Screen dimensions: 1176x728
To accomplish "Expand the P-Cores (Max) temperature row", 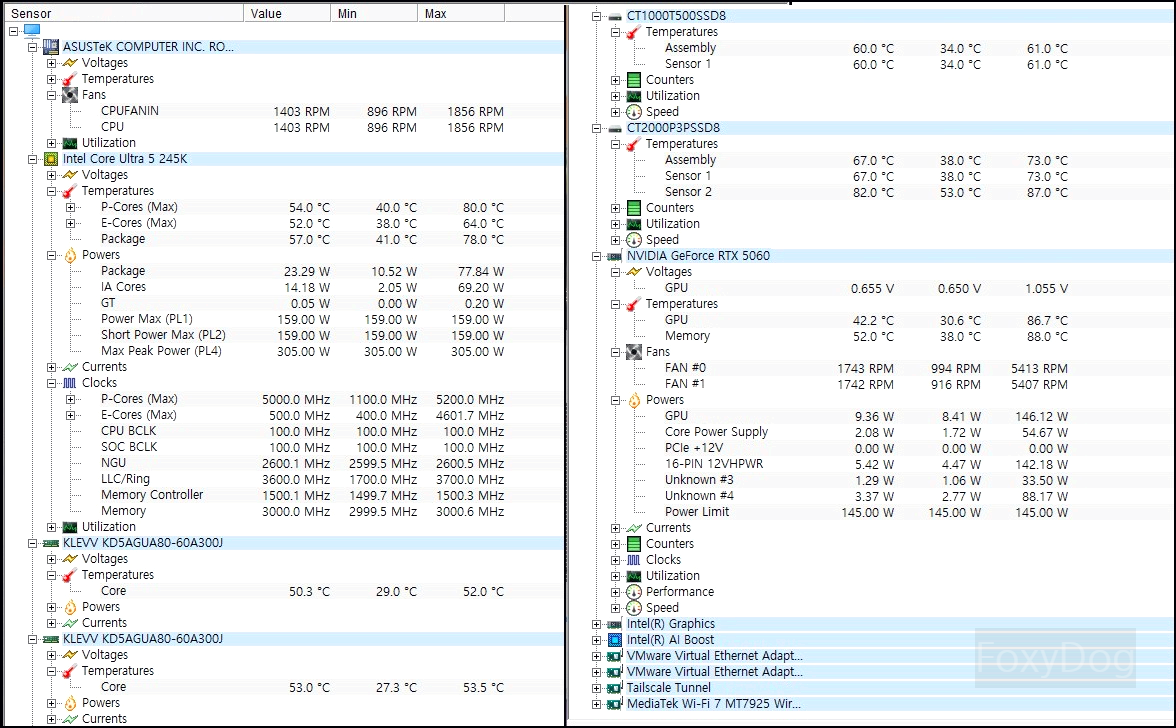I will click(70, 207).
